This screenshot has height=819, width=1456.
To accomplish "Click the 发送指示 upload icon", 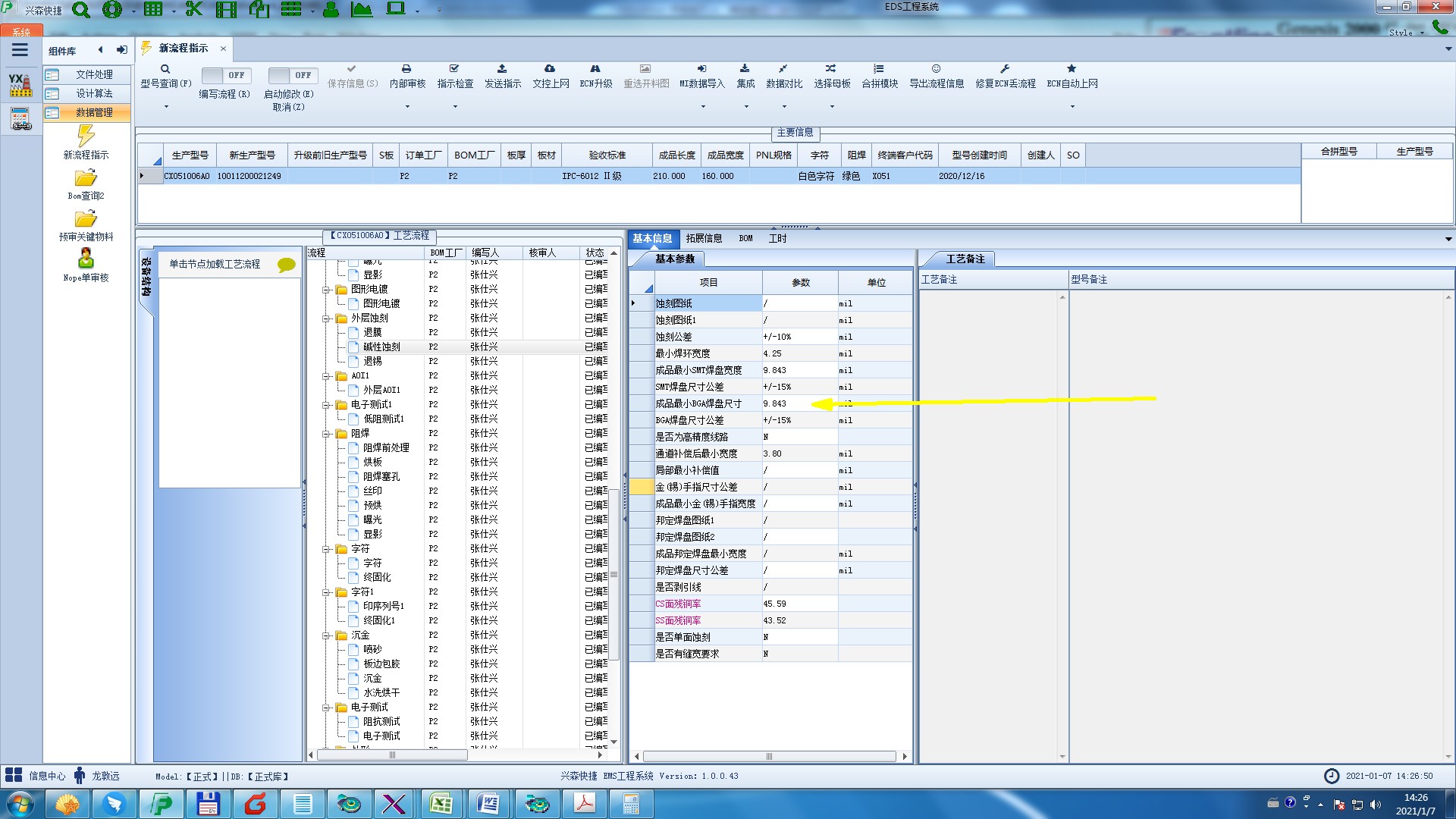I will 502,69.
